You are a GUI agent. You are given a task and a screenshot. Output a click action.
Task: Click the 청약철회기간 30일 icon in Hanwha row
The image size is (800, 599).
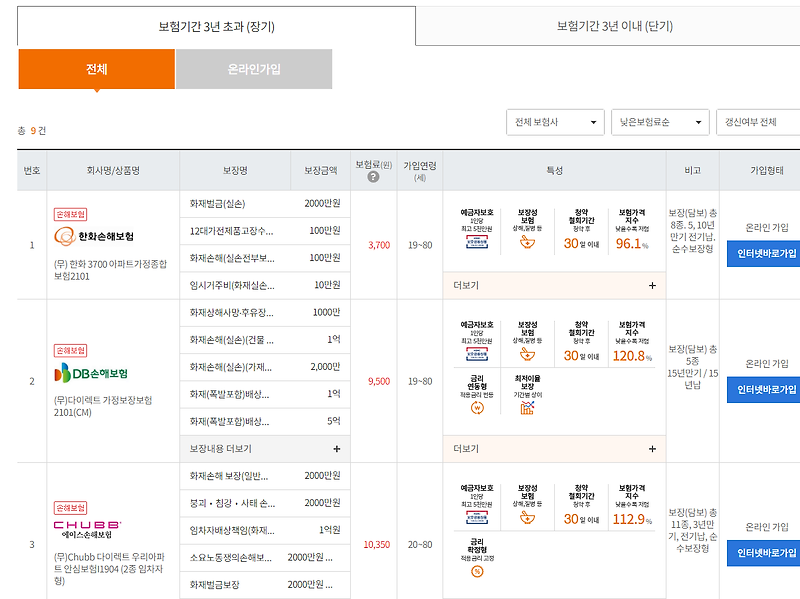pyautogui.click(x=581, y=230)
